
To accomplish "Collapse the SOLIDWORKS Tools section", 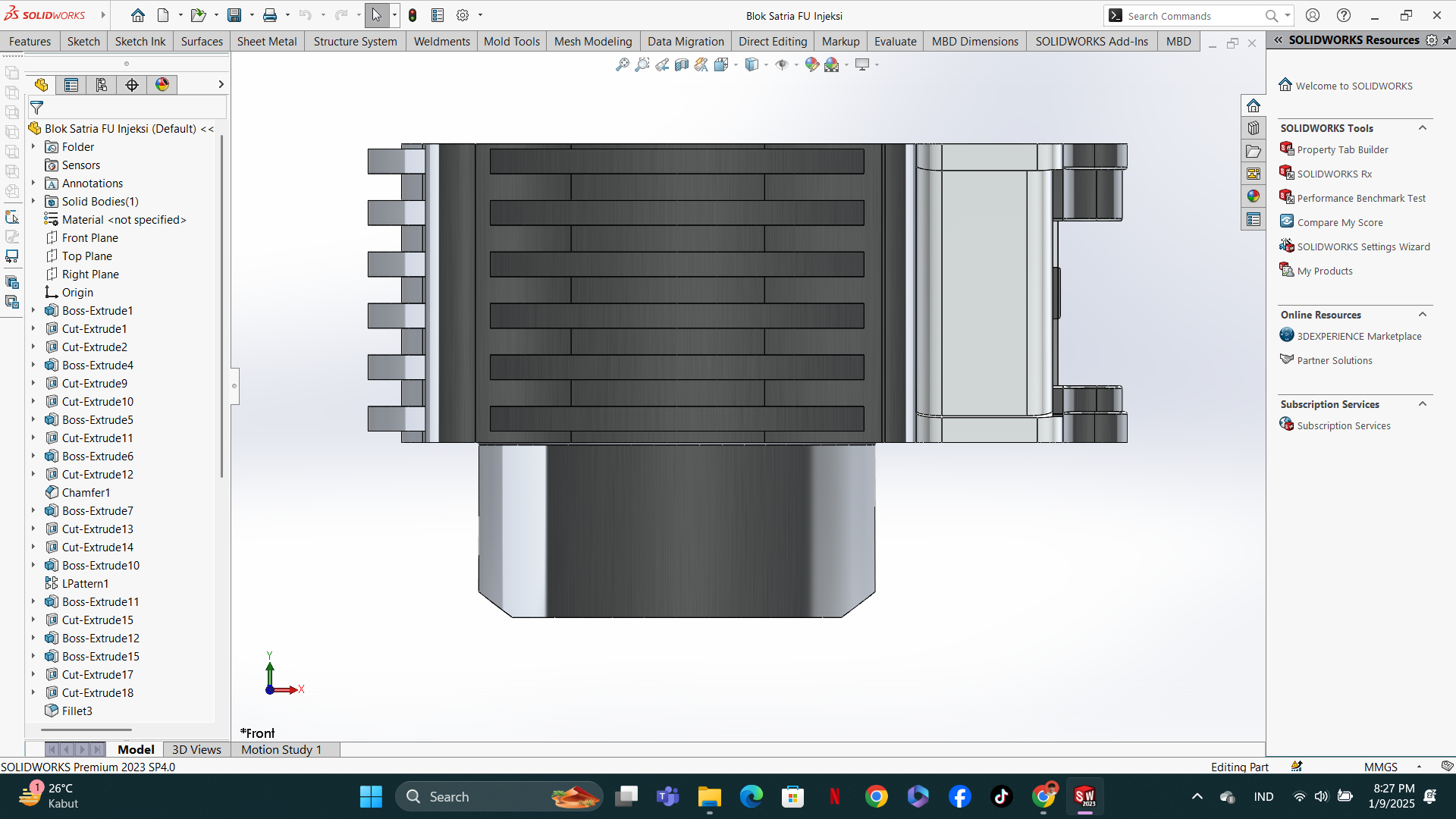I will (1423, 128).
